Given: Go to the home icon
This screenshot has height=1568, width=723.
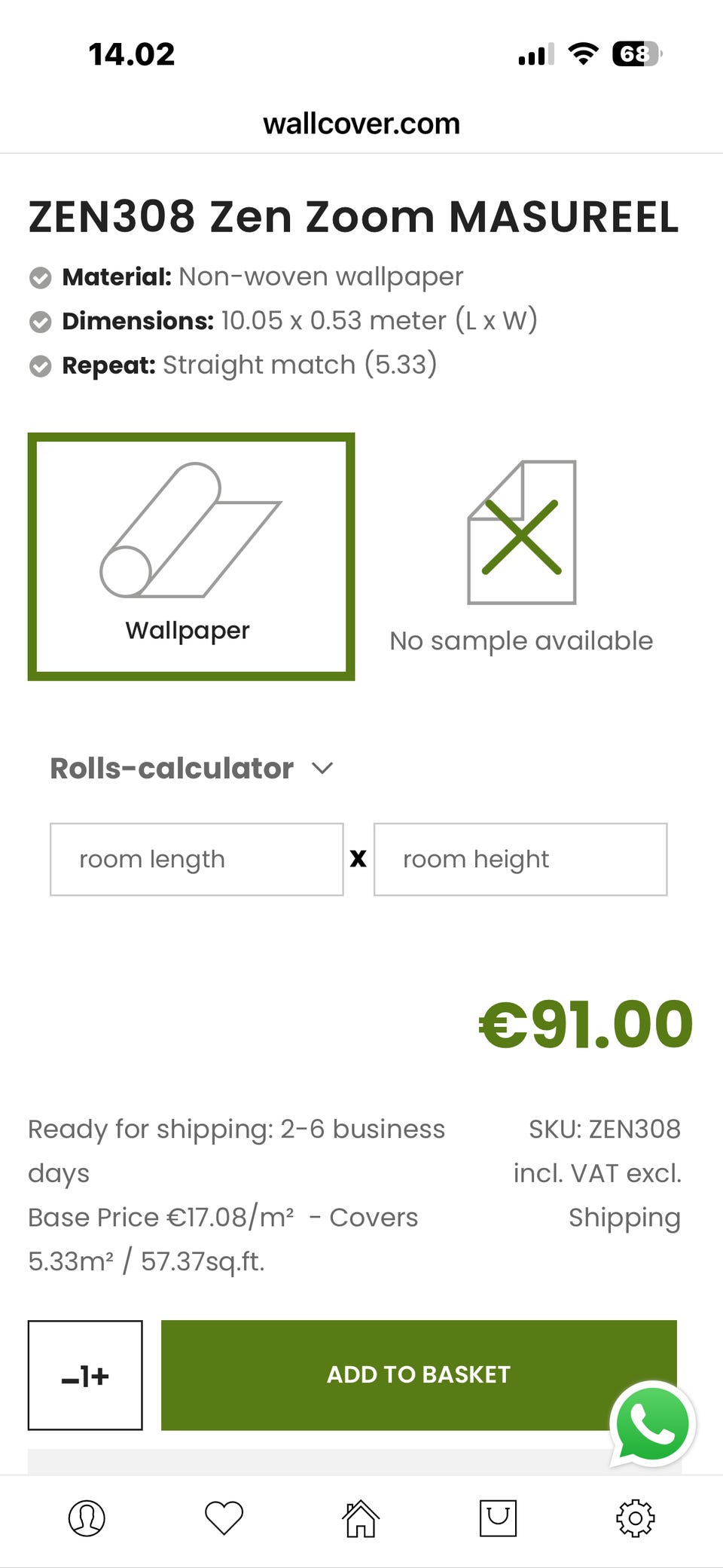Looking at the screenshot, I should [x=361, y=1518].
